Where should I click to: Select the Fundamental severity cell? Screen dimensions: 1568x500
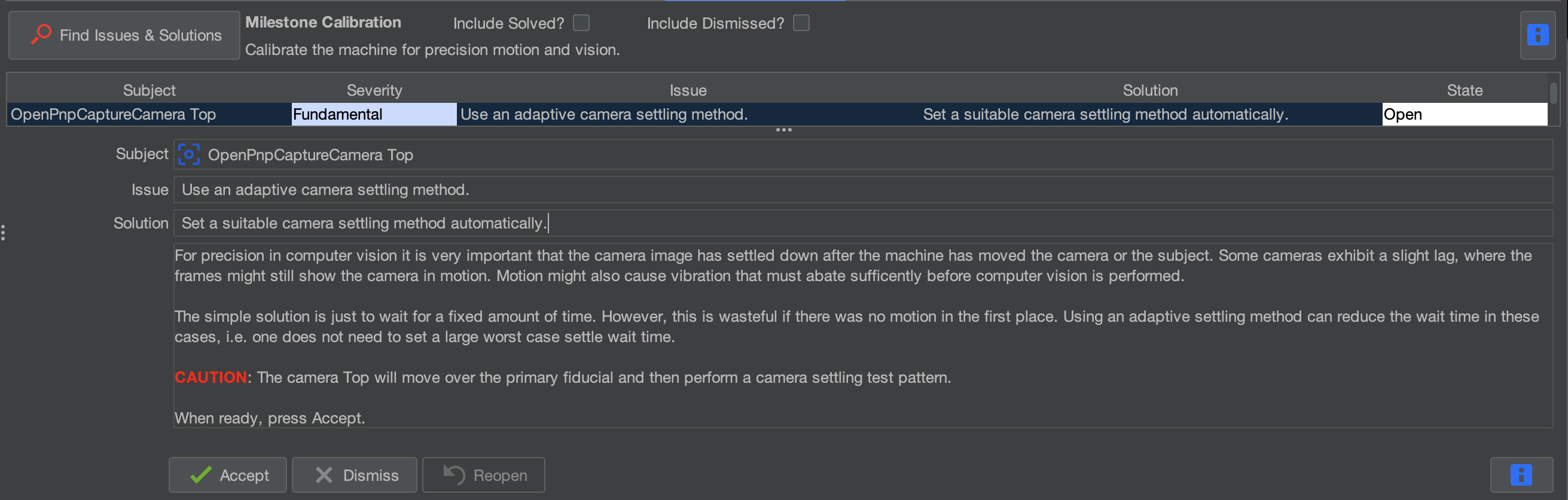[374, 114]
